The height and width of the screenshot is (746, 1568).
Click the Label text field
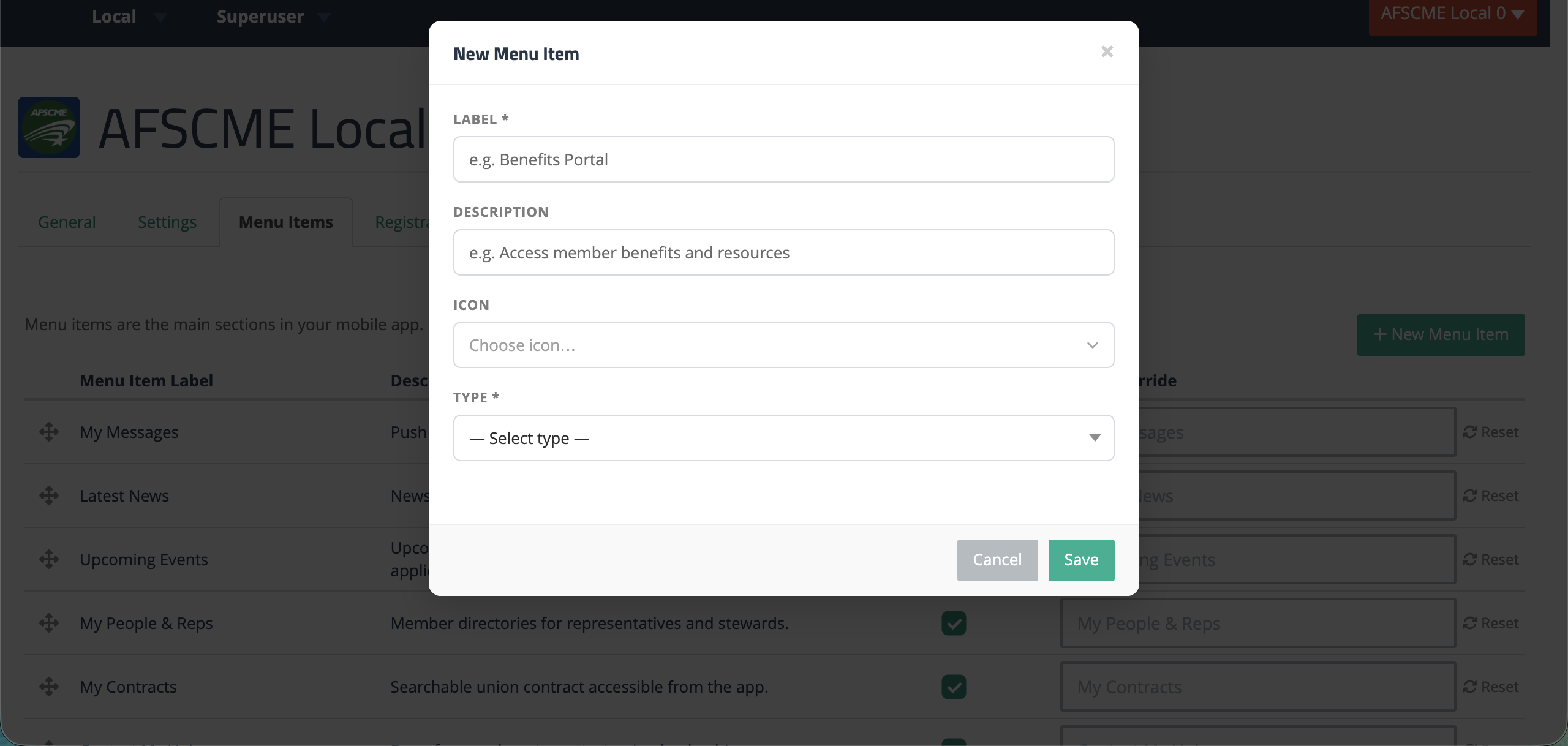point(783,159)
